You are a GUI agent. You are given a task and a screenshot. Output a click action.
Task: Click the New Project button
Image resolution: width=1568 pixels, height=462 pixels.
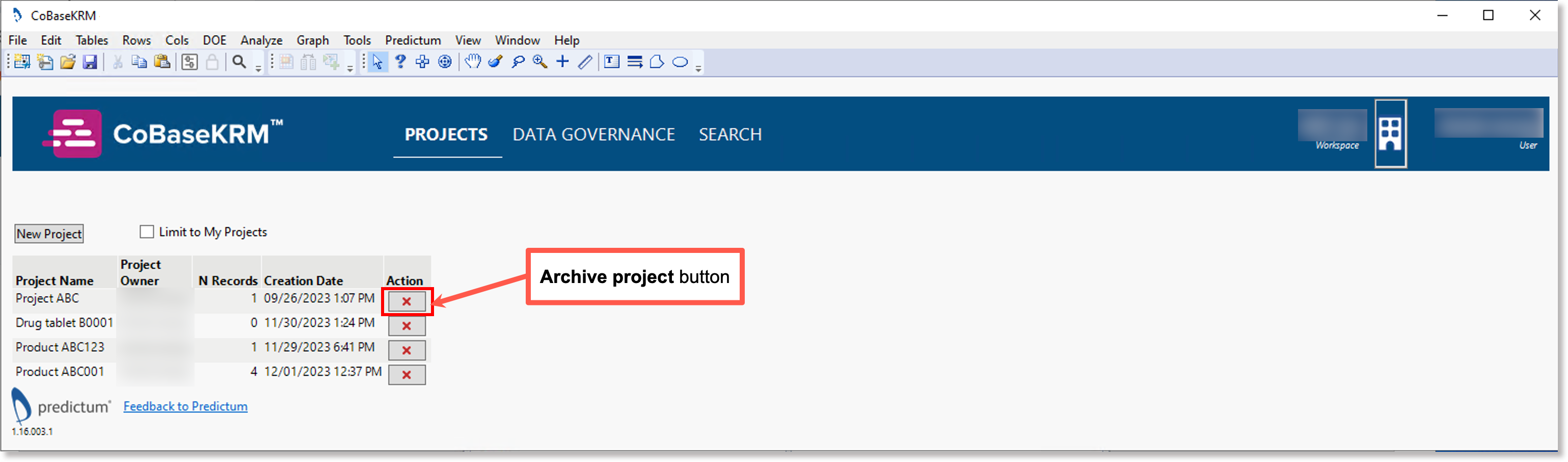pos(49,234)
